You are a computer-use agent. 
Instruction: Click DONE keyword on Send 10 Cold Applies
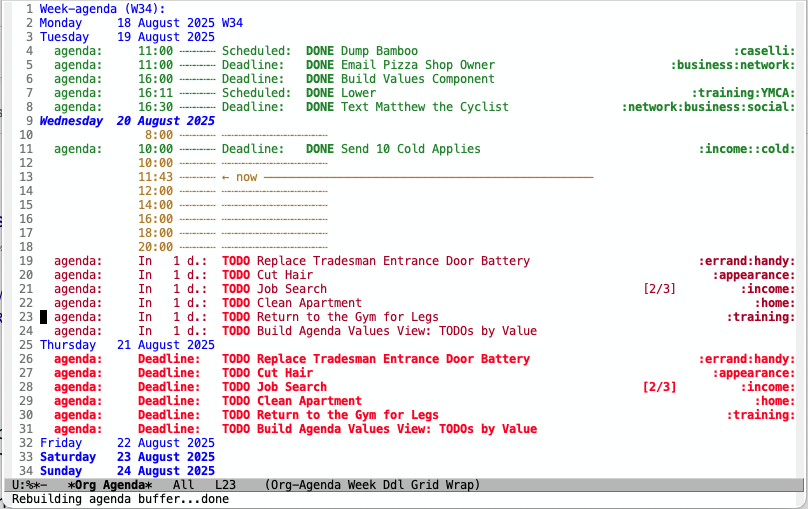pos(320,149)
